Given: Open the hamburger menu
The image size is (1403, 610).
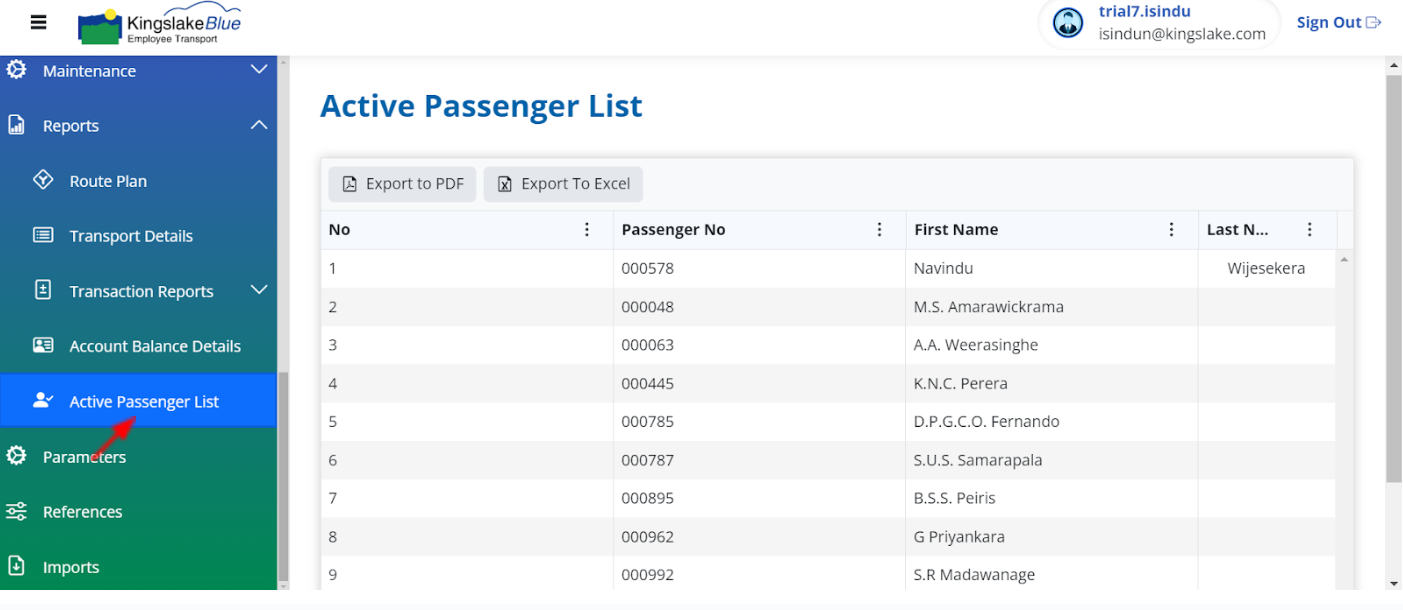Looking at the screenshot, I should click(38, 22).
